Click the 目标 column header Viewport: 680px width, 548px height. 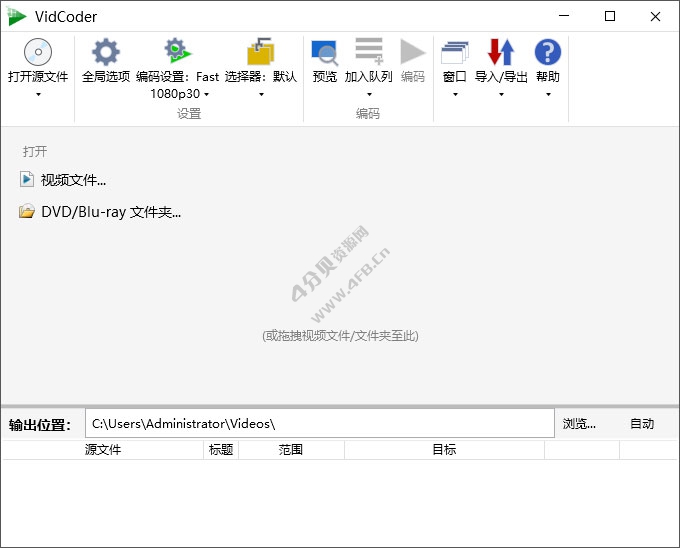444,450
